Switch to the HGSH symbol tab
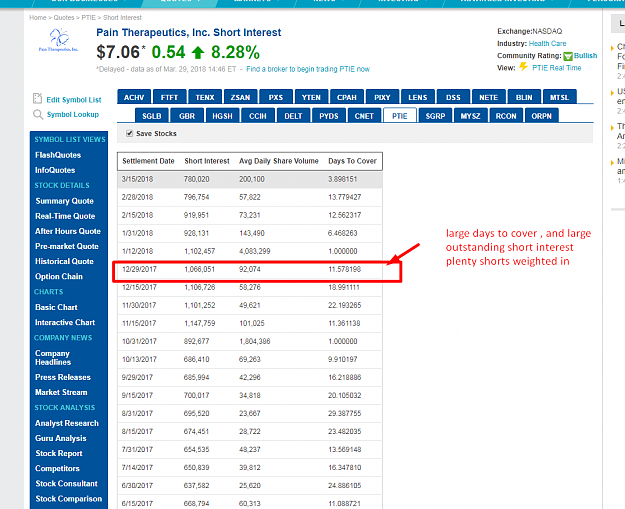The width and height of the screenshot is (625, 509). 222,116
